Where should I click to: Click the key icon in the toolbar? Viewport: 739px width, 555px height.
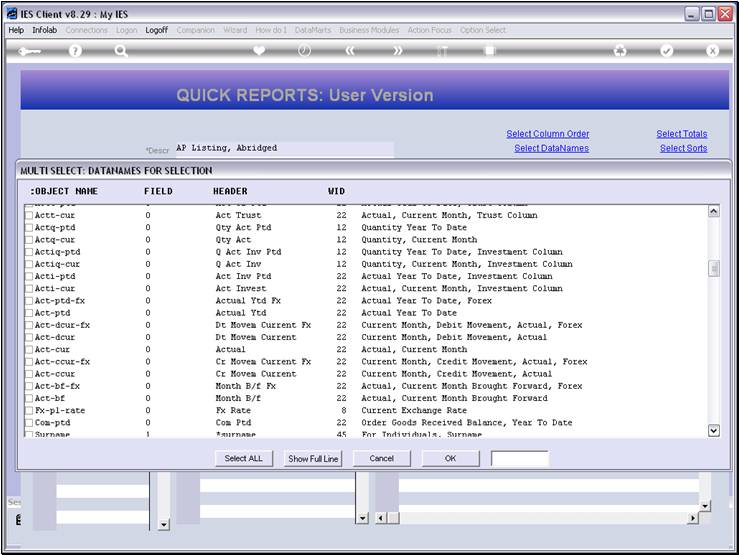29,51
